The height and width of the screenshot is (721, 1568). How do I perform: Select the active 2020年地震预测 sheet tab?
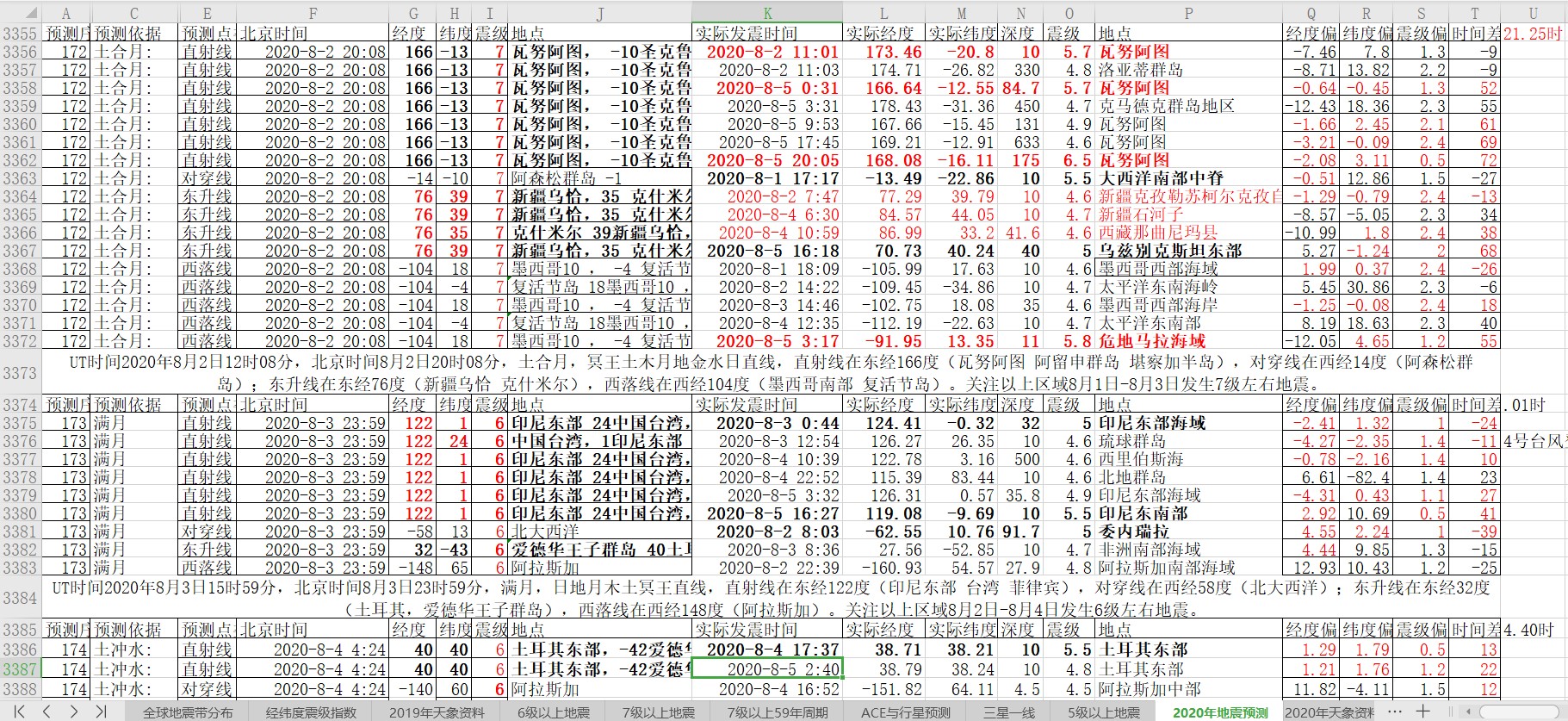pyautogui.click(x=1220, y=712)
